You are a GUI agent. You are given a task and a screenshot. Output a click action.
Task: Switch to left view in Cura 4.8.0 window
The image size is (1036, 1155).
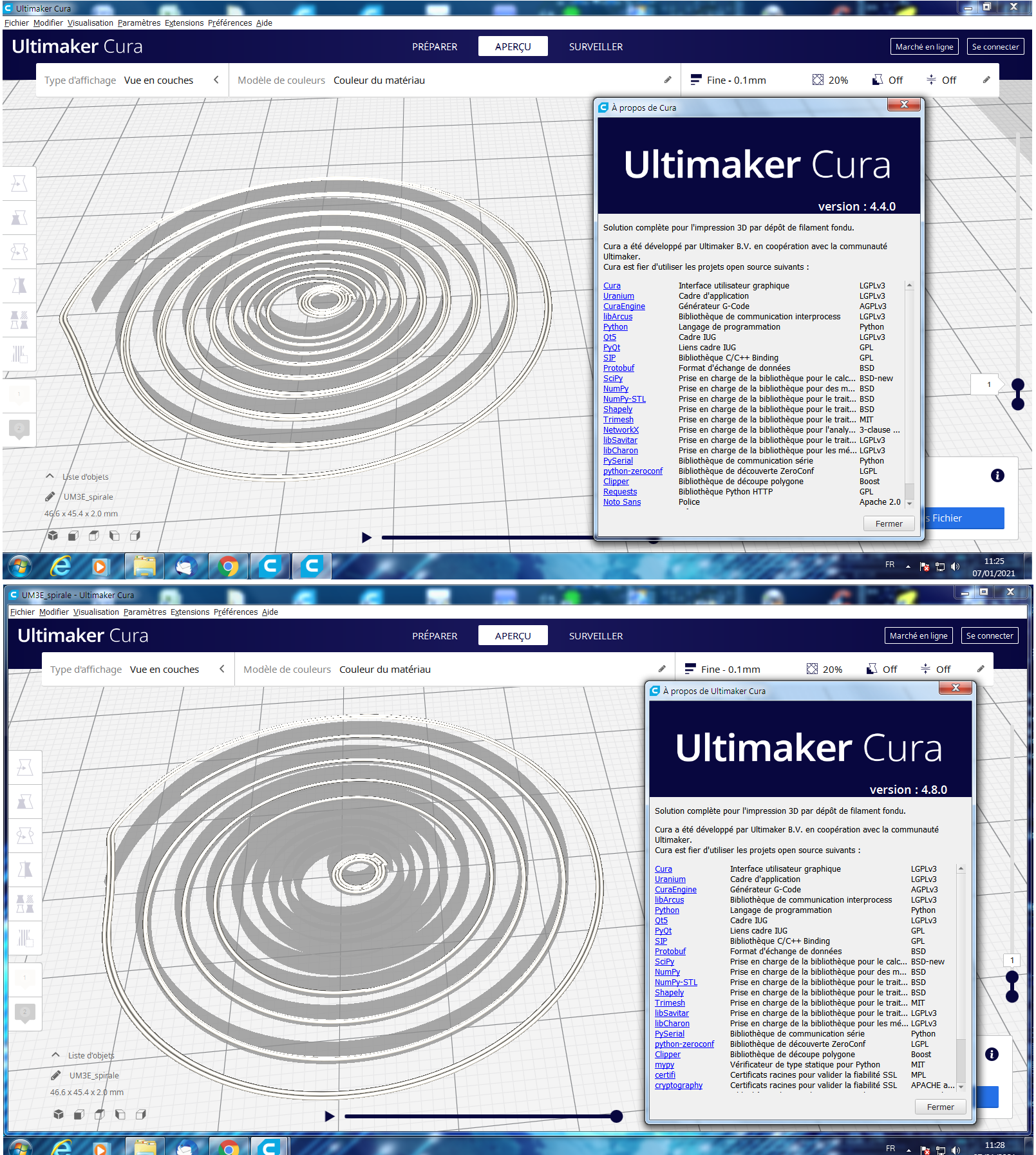[120, 1114]
